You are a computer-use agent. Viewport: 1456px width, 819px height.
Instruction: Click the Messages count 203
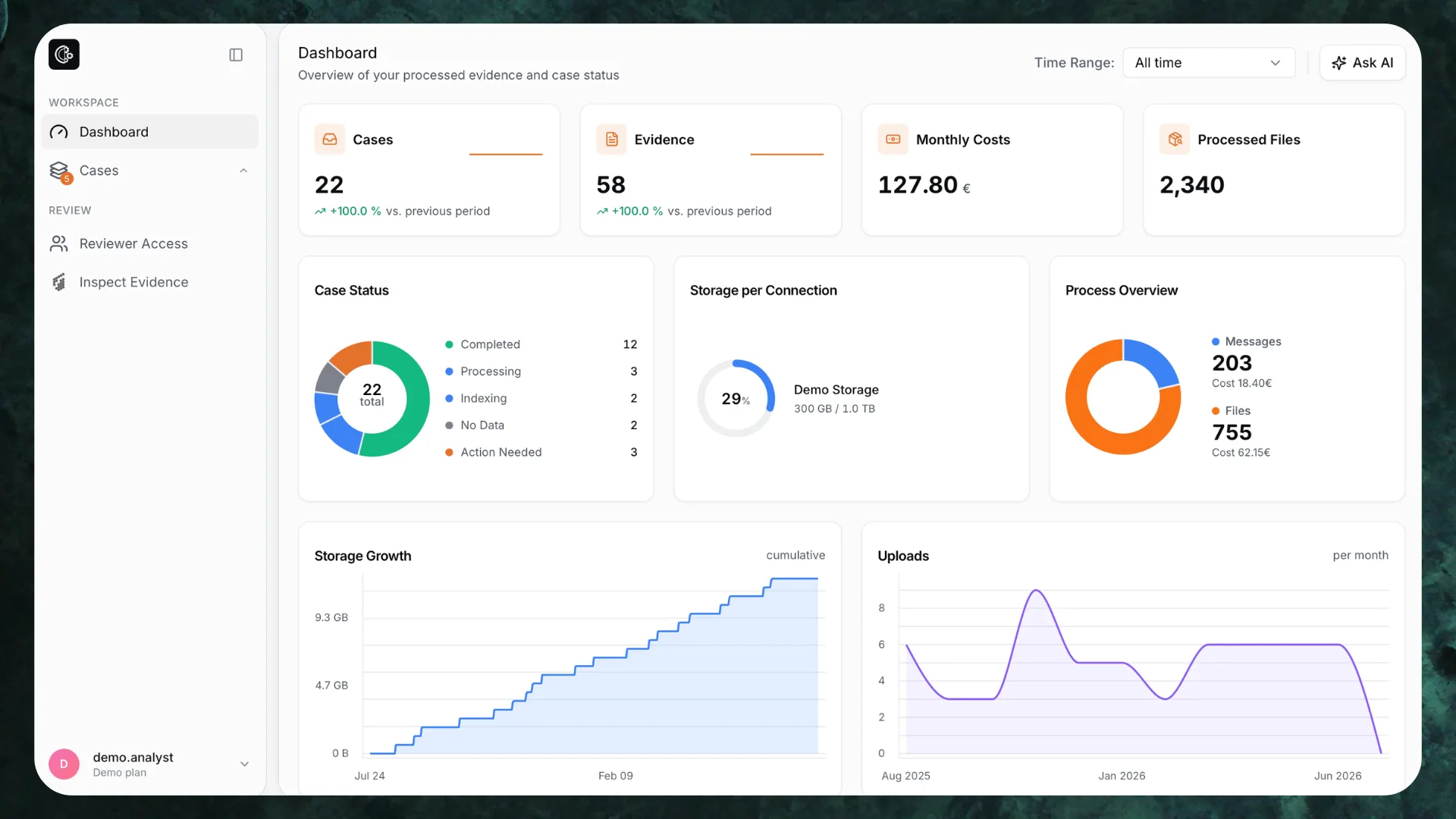pyautogui.click(x=1232, y=363)
